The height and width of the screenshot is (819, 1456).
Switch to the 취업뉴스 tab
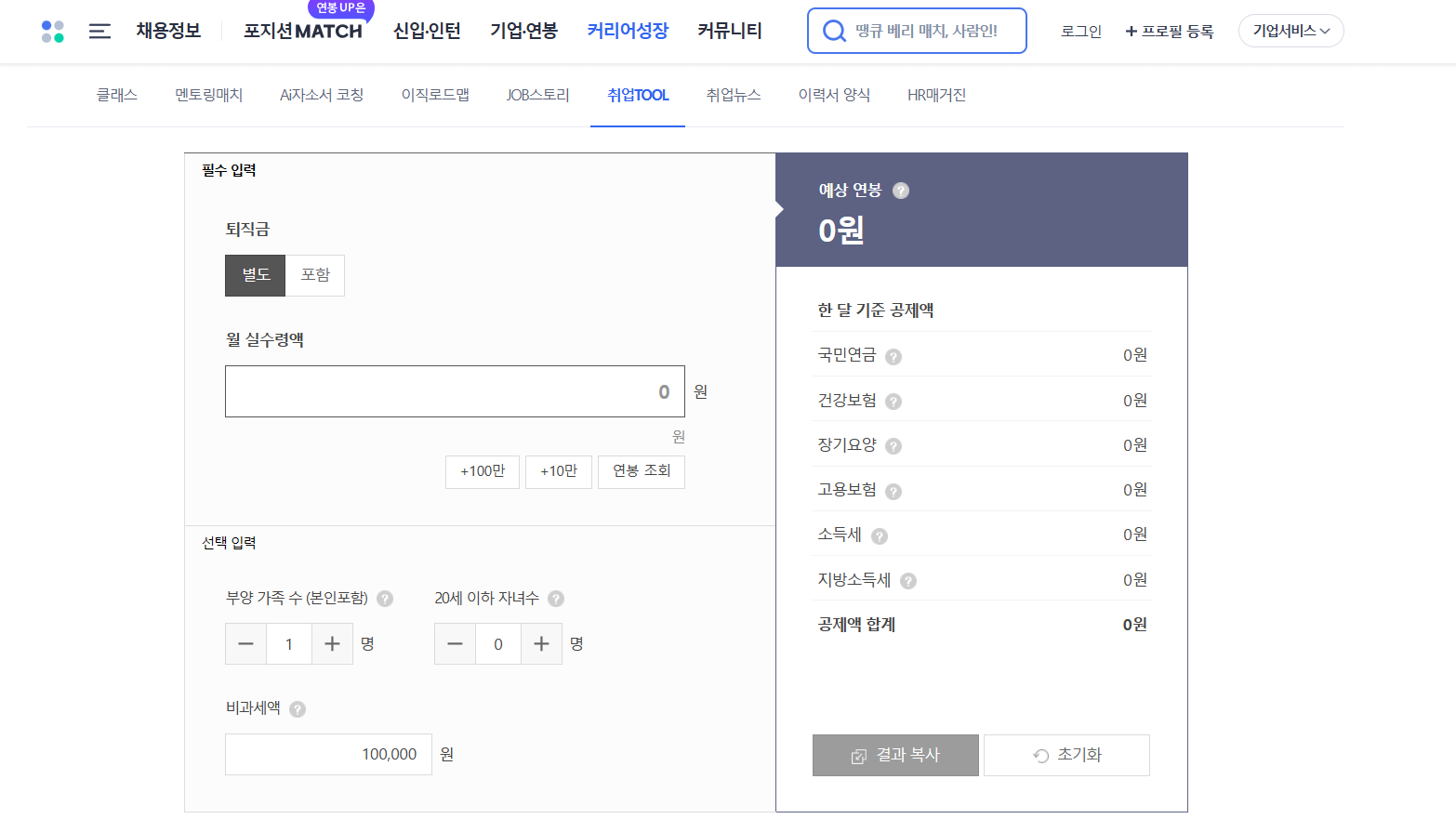pos(732,94)
